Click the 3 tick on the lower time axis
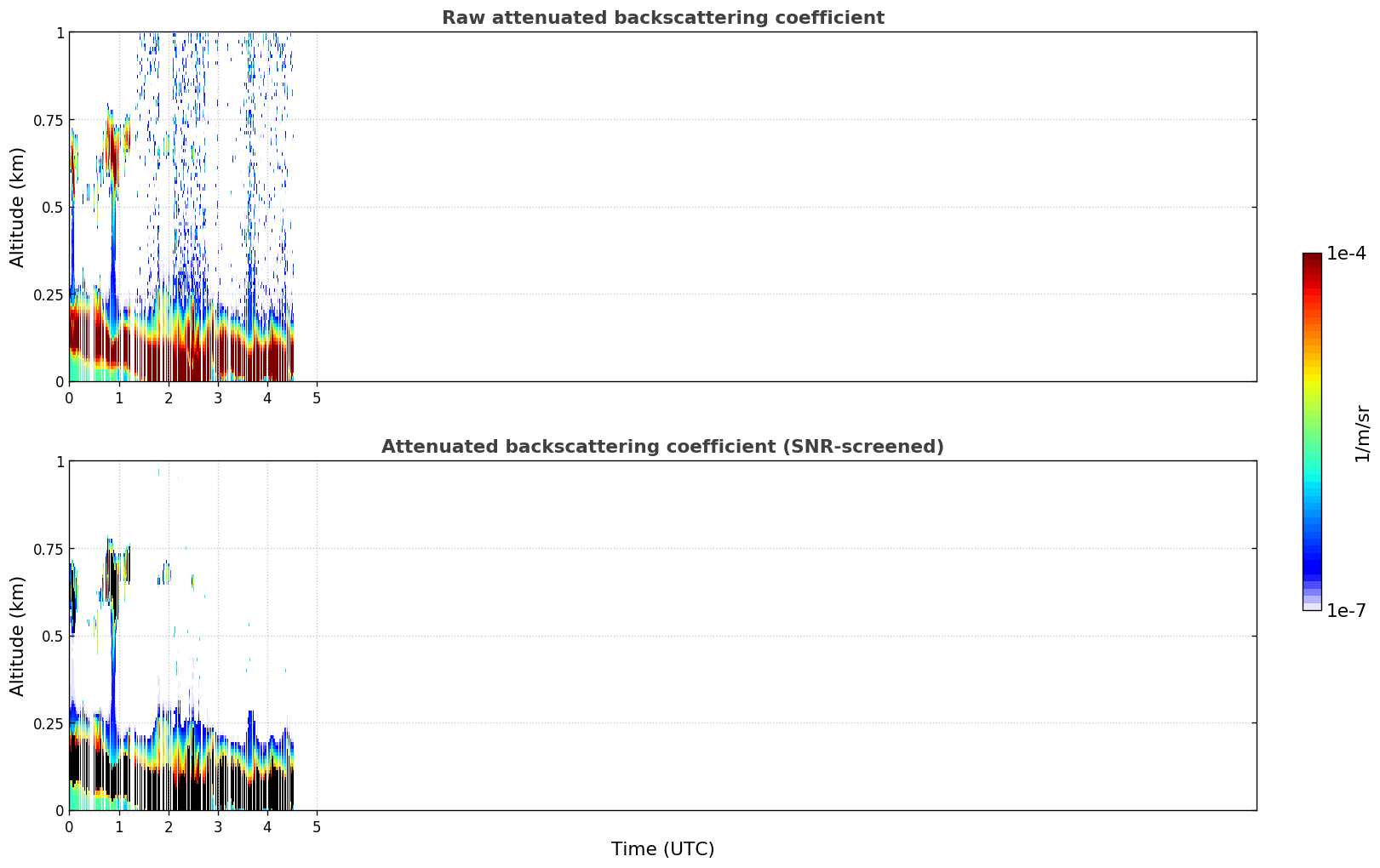 tap(218, 826)
